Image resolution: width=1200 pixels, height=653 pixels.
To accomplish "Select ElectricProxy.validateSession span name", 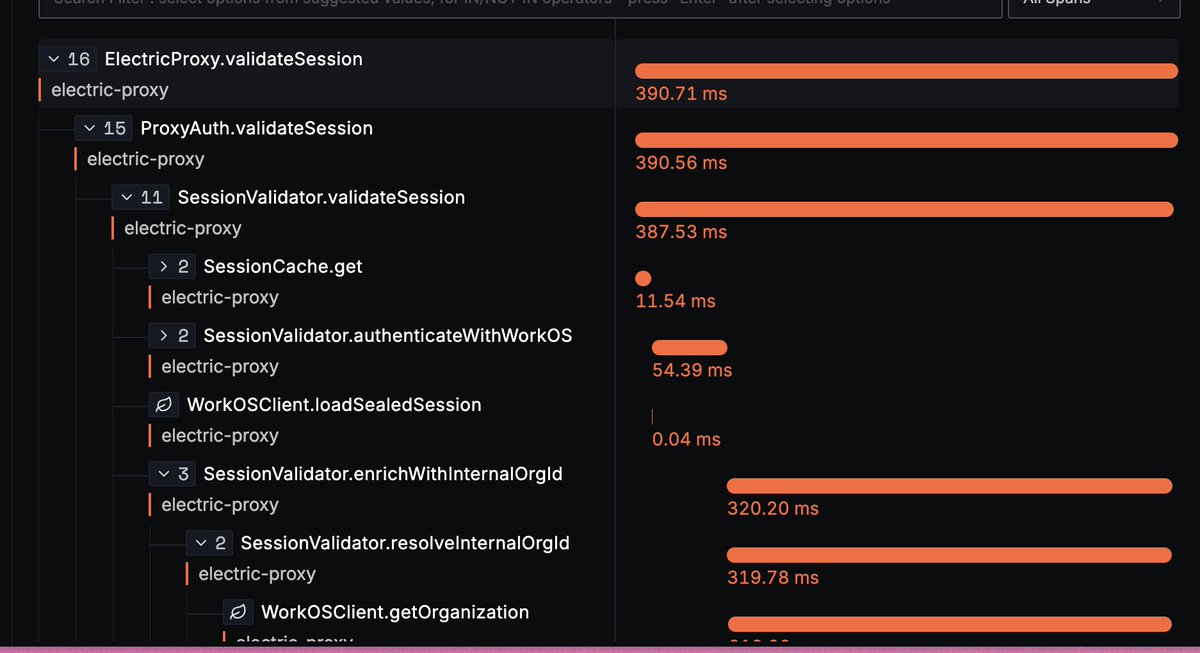I will click(233, 59).
